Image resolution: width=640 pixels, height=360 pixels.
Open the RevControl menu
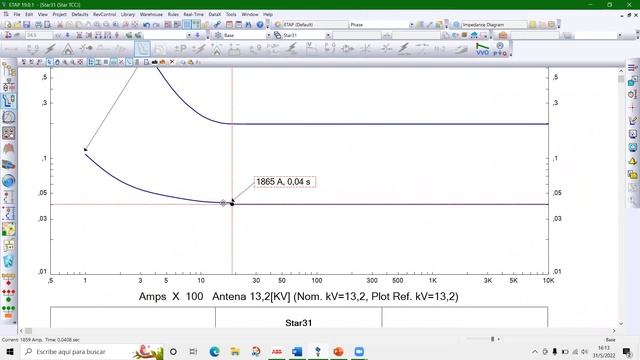point(104,14)
